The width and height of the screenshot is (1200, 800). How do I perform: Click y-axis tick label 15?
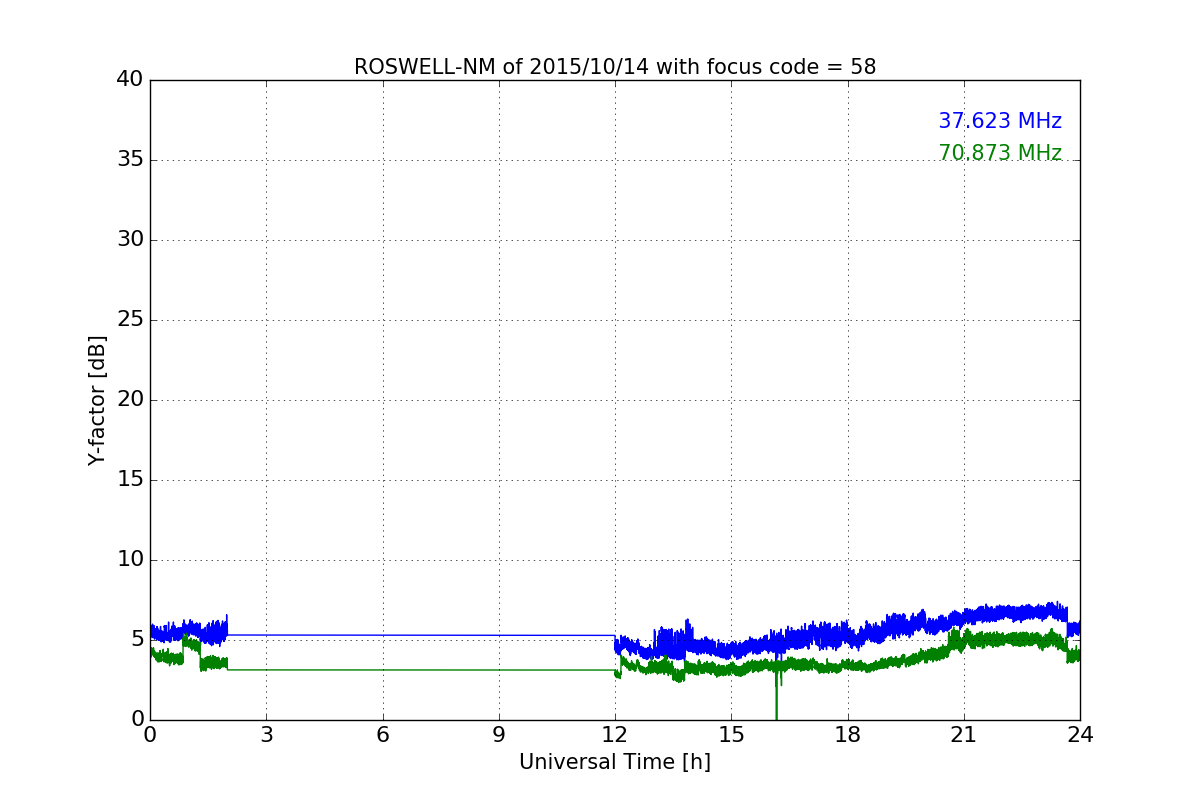(x=130, y=480)
